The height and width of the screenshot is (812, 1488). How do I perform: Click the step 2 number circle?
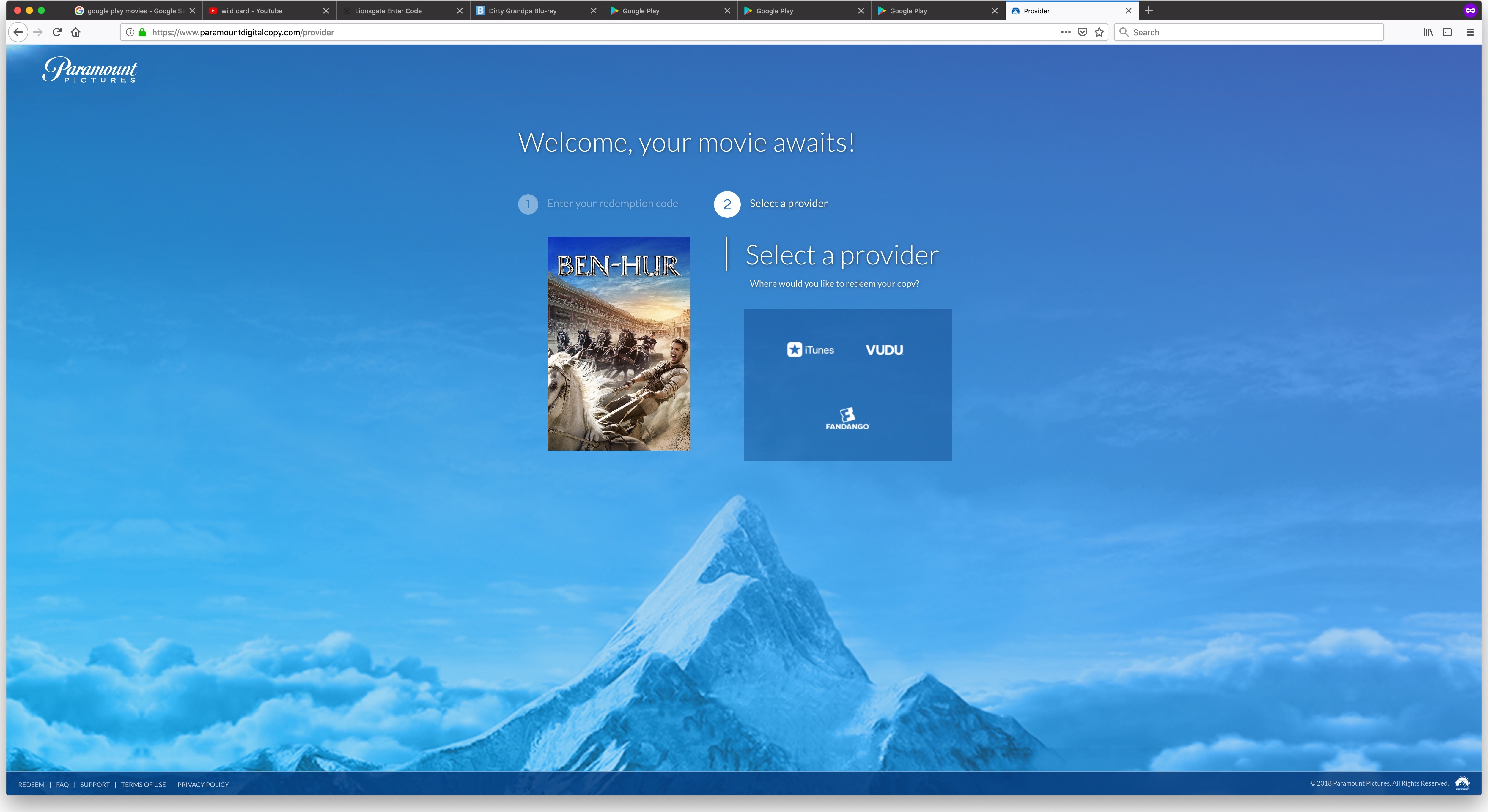(x=727, y=204)
